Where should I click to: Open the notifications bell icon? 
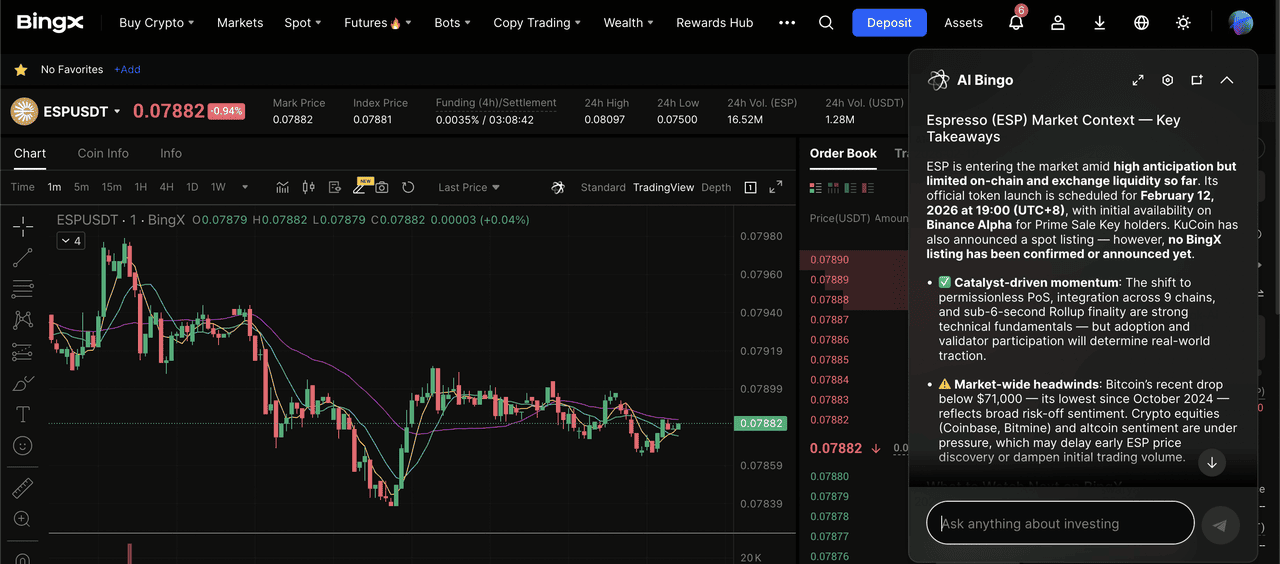(x=1016, y=23)
